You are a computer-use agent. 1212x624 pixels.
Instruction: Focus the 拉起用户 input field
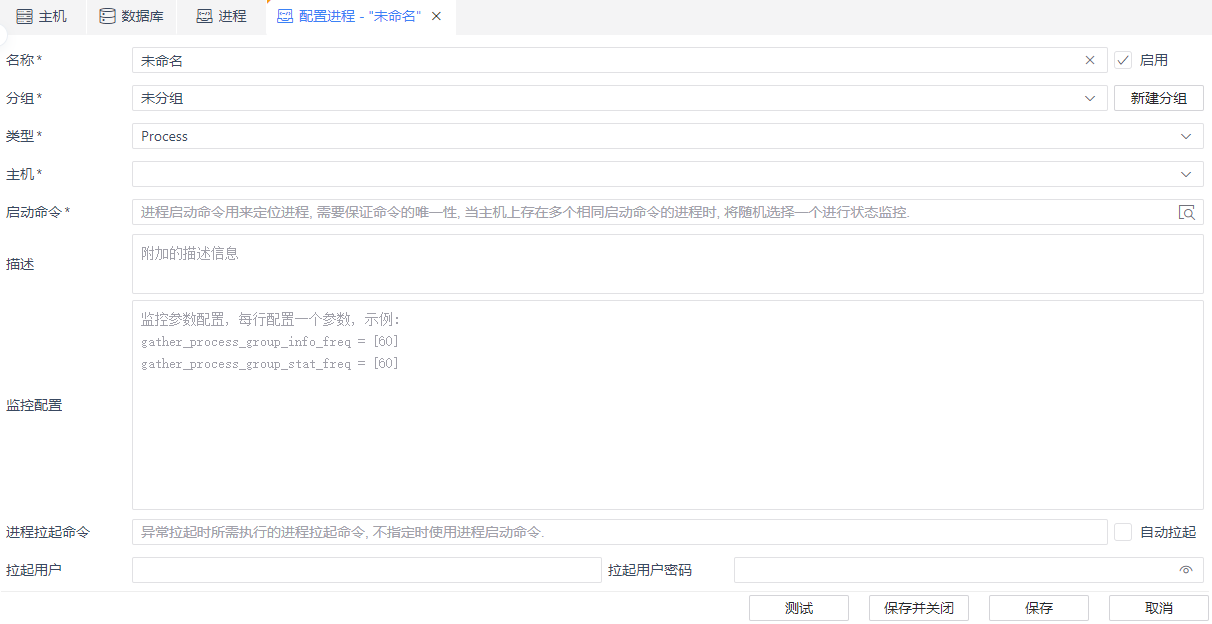click(366, 570)
